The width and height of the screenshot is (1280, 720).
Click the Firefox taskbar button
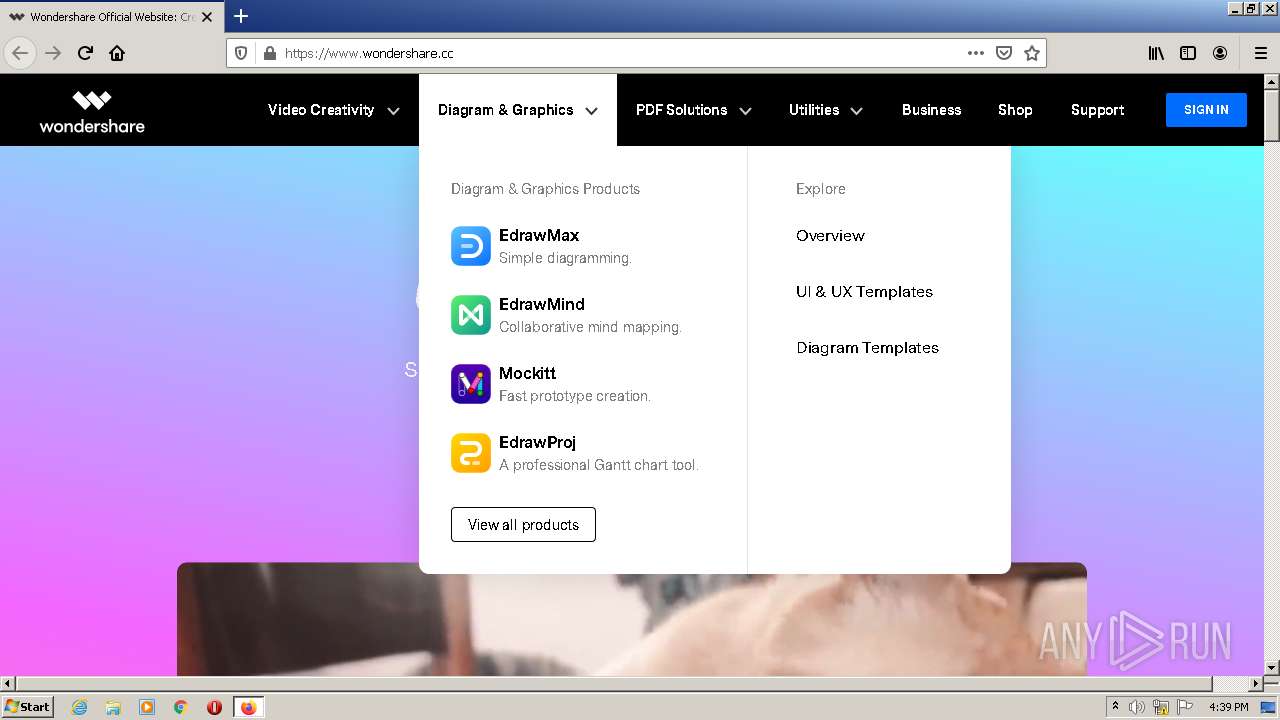tap(248, 707)
